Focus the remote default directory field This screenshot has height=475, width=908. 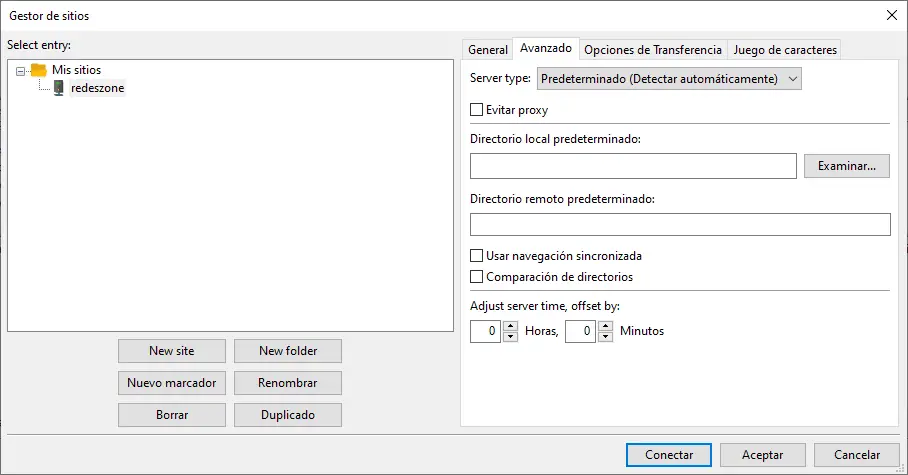pos(680,224)
